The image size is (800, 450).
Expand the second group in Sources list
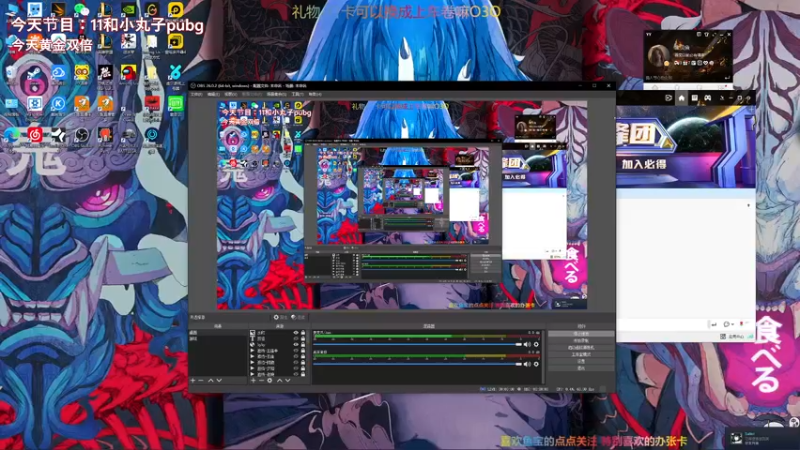(252, 357)
